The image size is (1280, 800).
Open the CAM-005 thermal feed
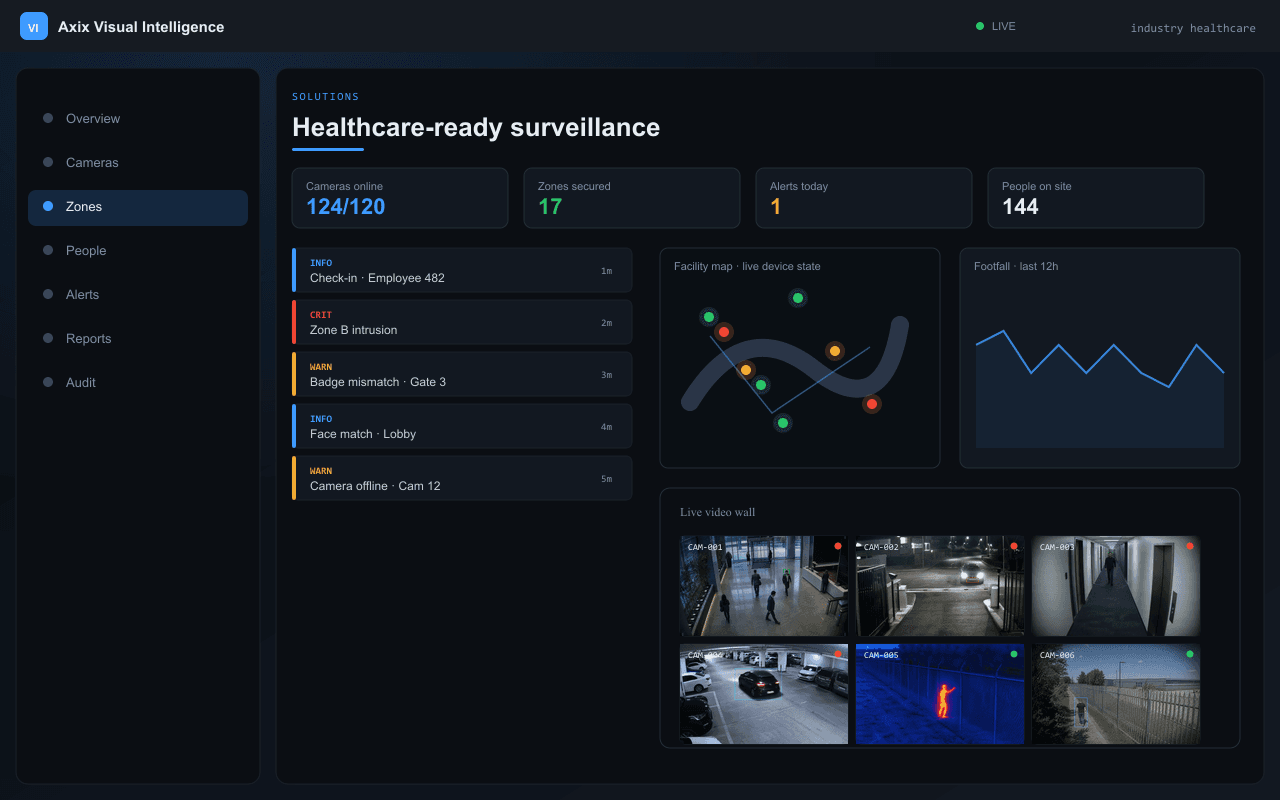[x=940, y=694]
